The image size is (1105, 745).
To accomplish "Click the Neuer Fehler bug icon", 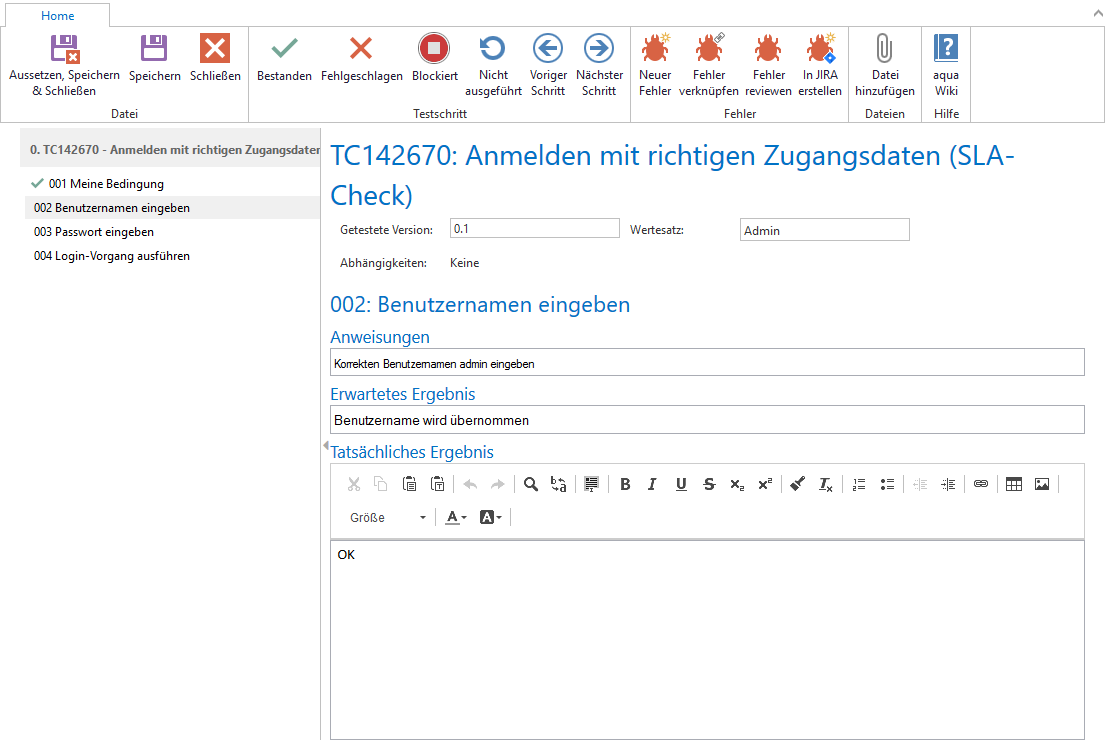I will 655,59.
